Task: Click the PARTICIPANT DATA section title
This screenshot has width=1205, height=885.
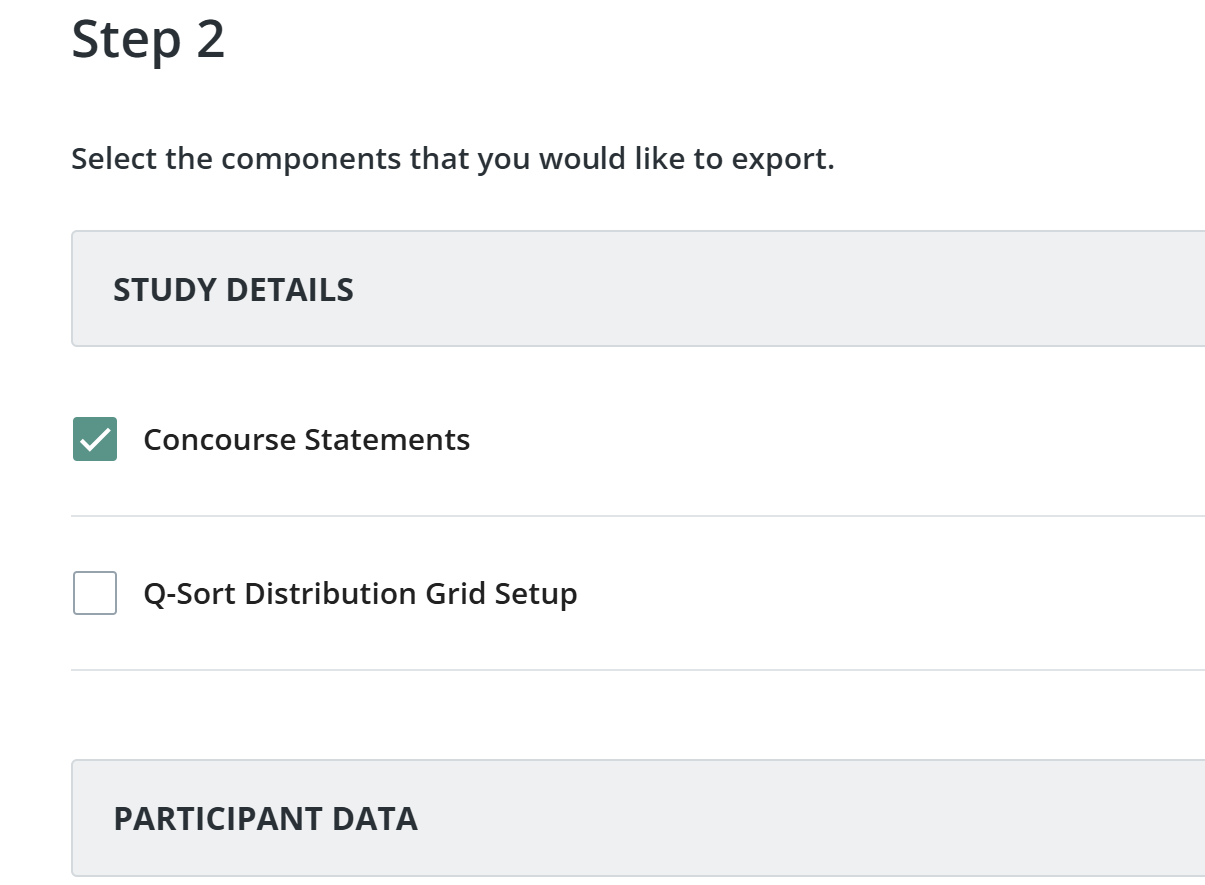Action: pos(265,818)
